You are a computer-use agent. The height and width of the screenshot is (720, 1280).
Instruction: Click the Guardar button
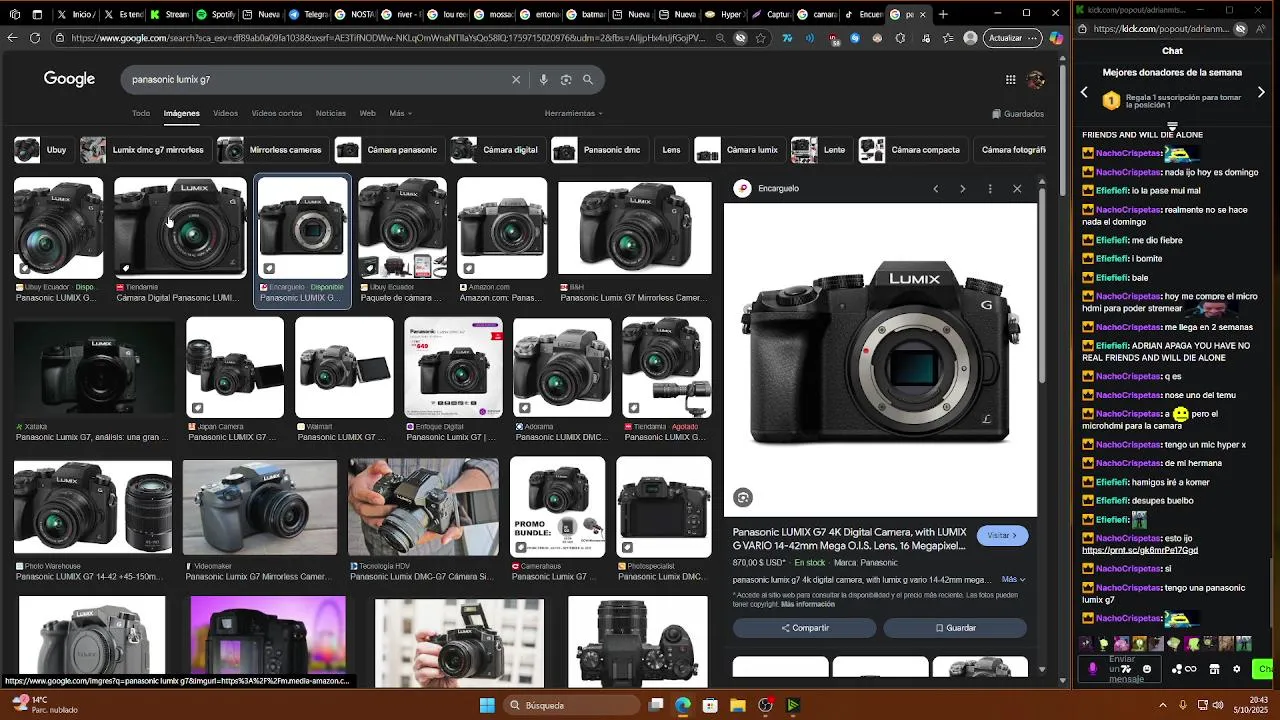tap(955, 628)
